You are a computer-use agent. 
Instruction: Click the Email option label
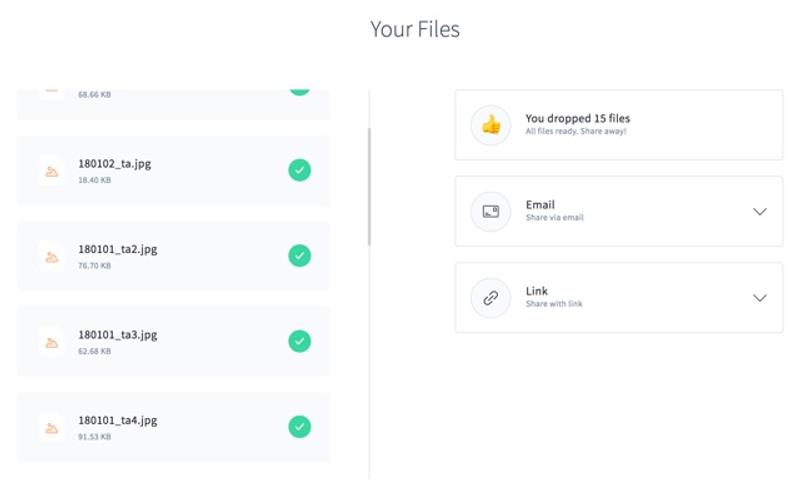pos(540,205)
